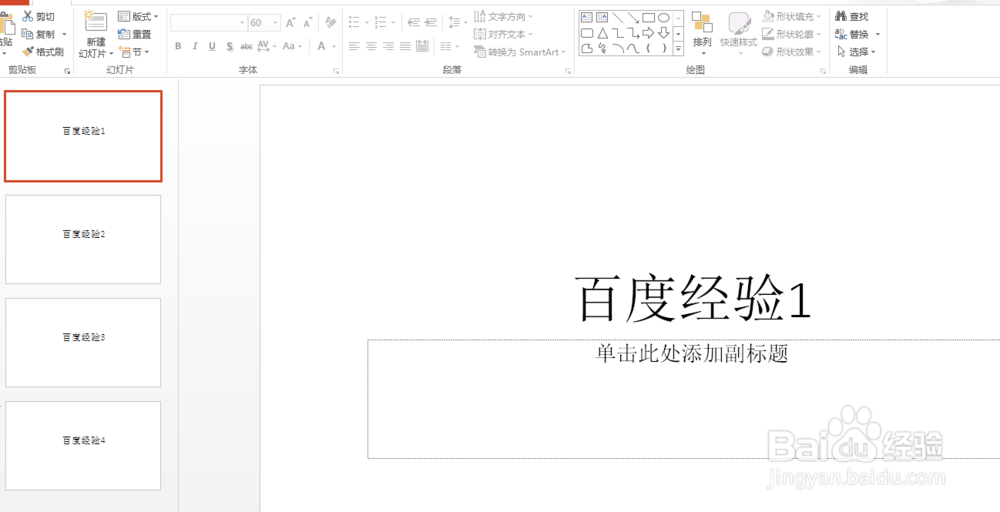Click Increase Font Size button
The height and width of the screenshot is (512, 1000).
[290, 23]
